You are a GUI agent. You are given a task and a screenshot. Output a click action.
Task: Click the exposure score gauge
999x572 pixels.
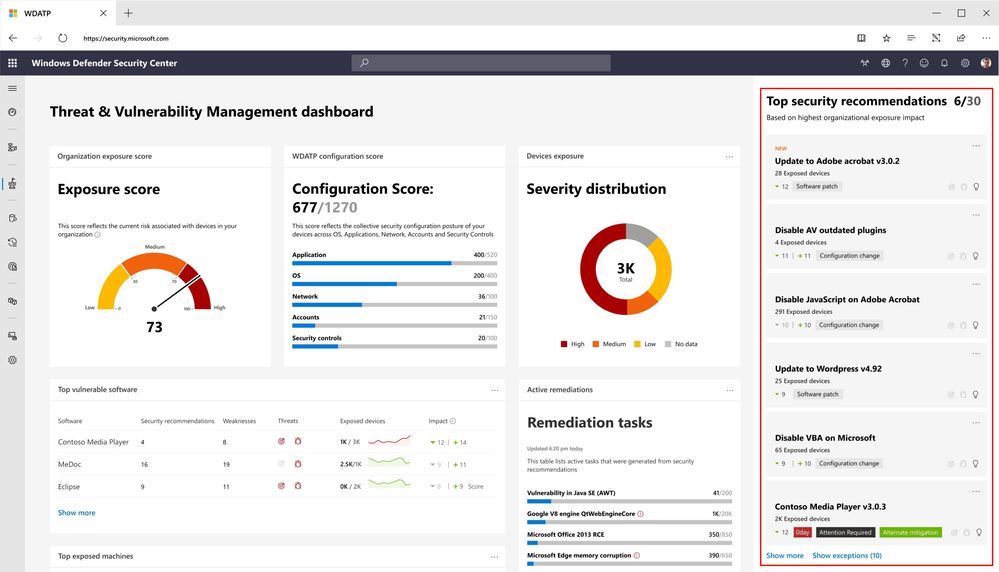pyautogui.click(x=154, y=282)
